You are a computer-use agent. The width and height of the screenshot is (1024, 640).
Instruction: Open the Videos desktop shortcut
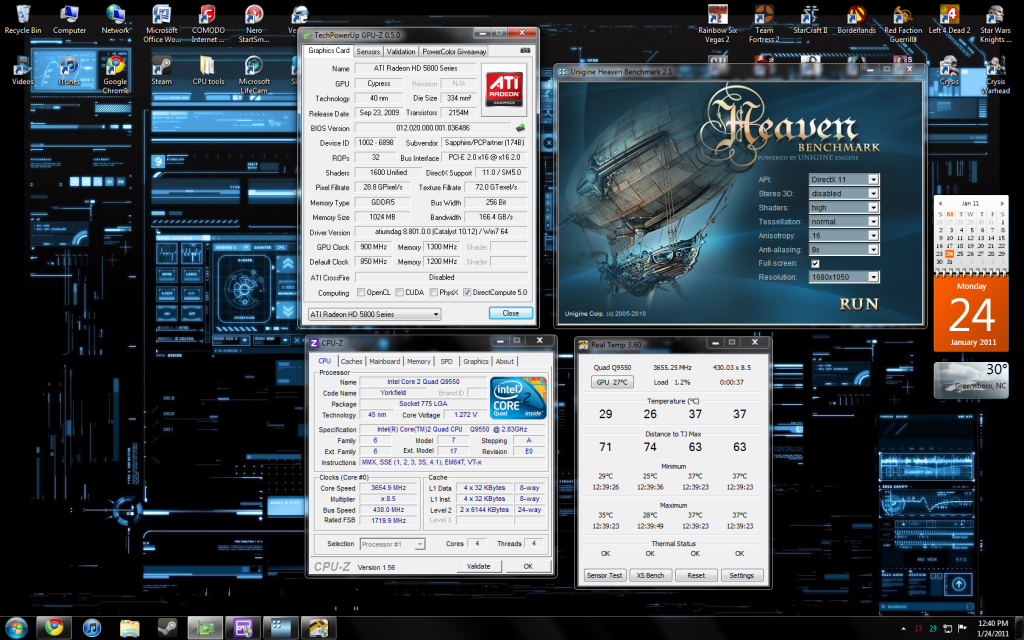22,71
